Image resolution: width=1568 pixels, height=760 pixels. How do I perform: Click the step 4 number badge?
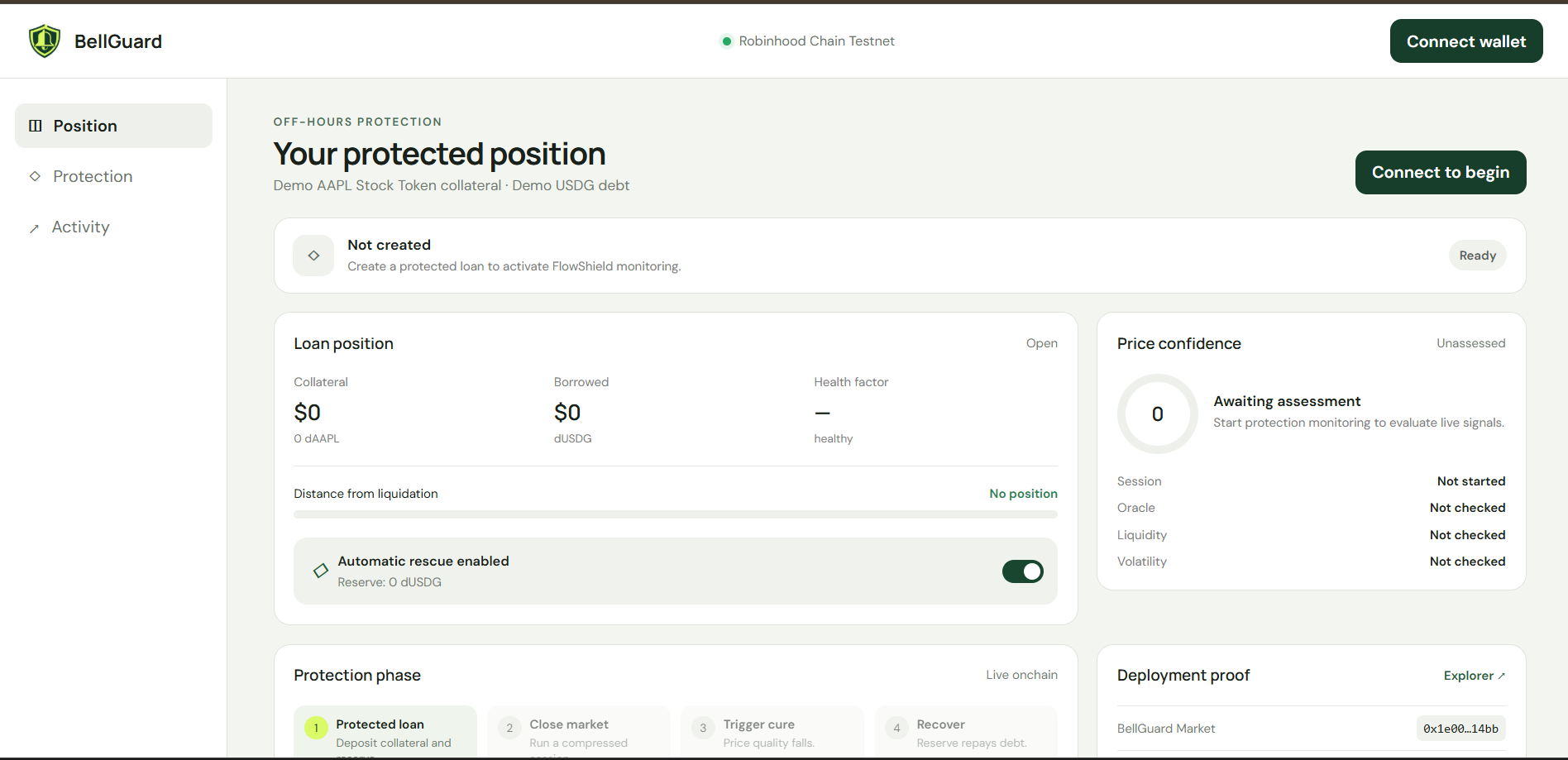click(x=896, y=728)
